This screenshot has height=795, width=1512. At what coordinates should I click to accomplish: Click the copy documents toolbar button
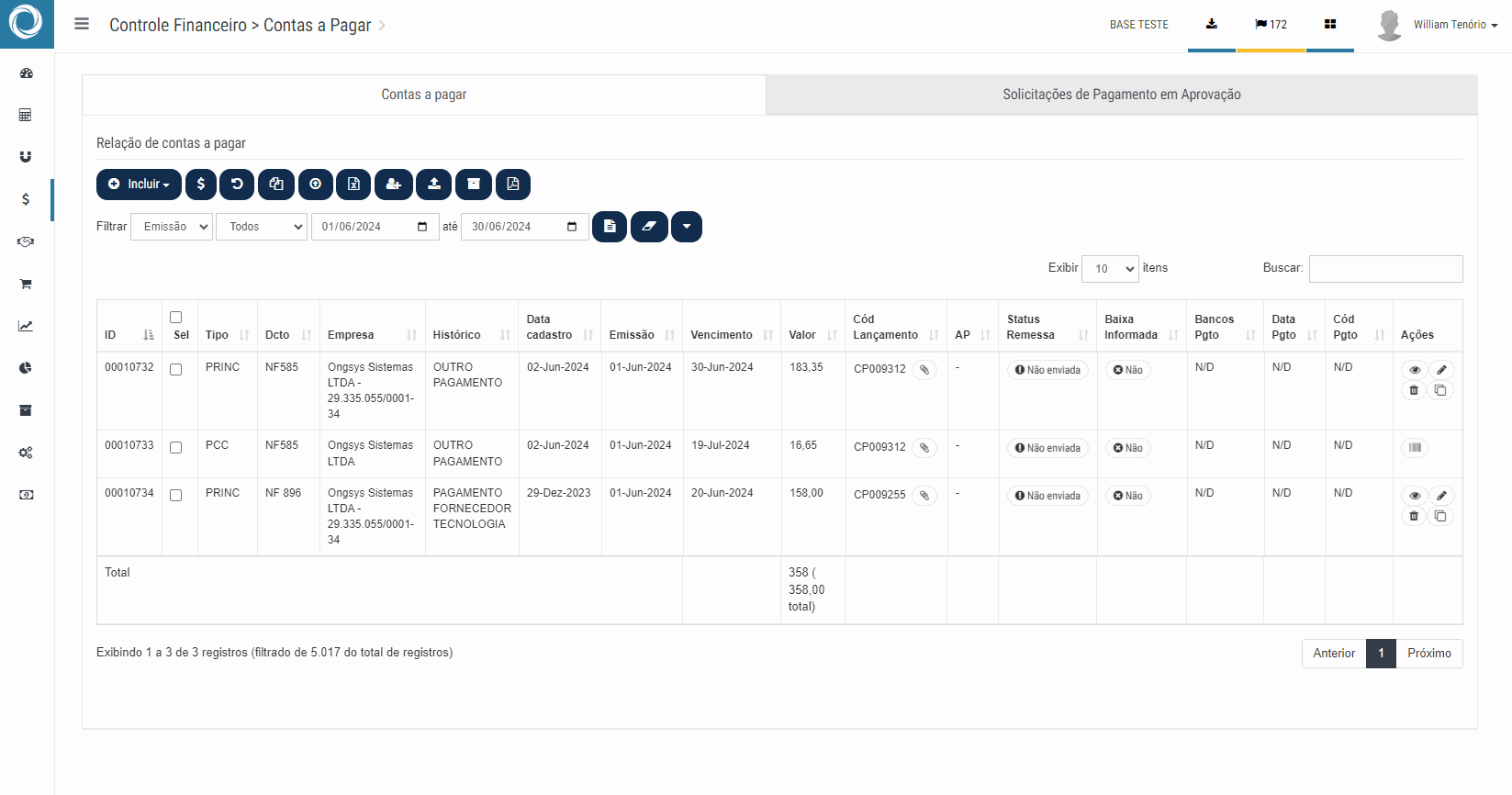coord(276,185)
